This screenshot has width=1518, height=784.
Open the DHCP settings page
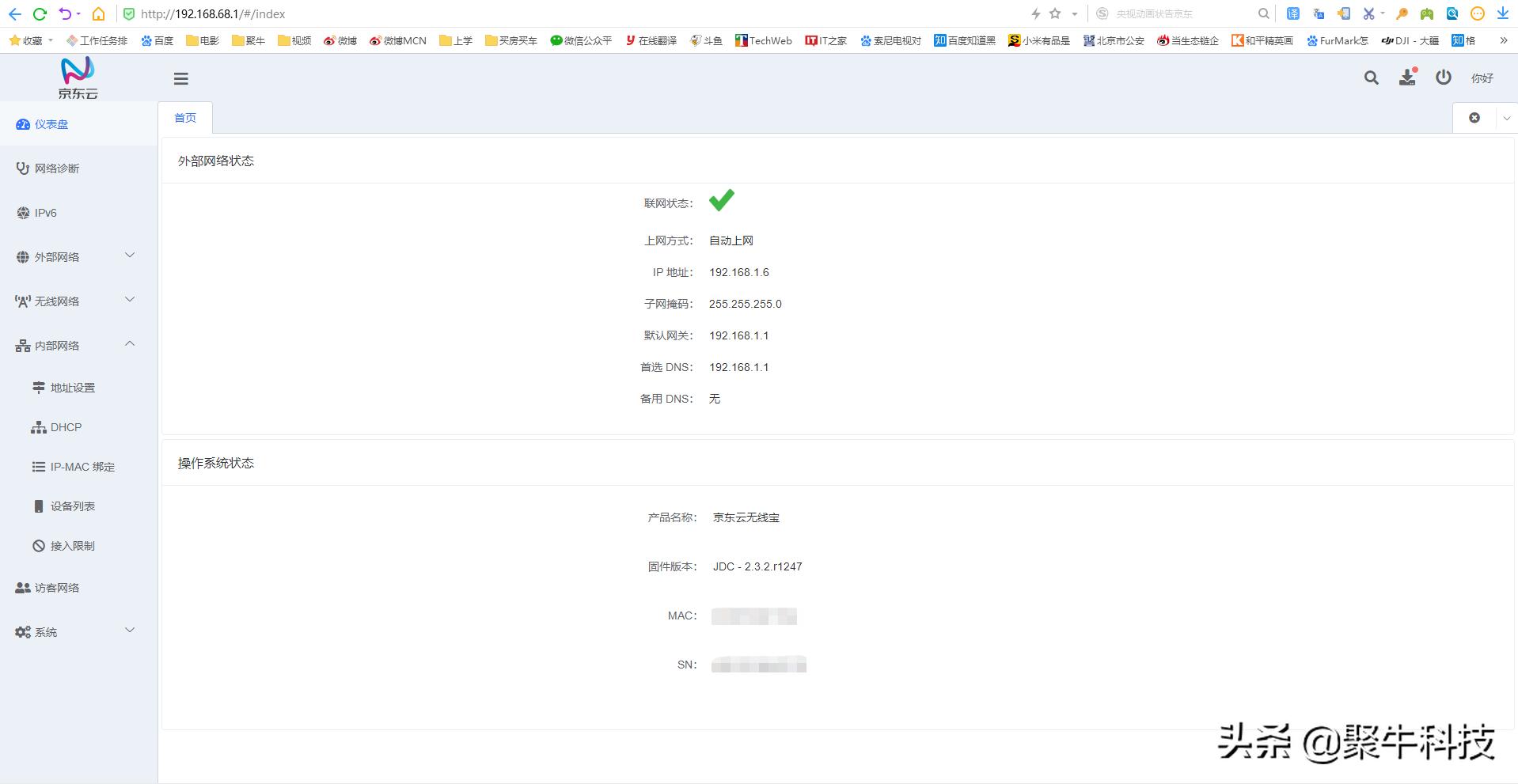pos(78,427)
